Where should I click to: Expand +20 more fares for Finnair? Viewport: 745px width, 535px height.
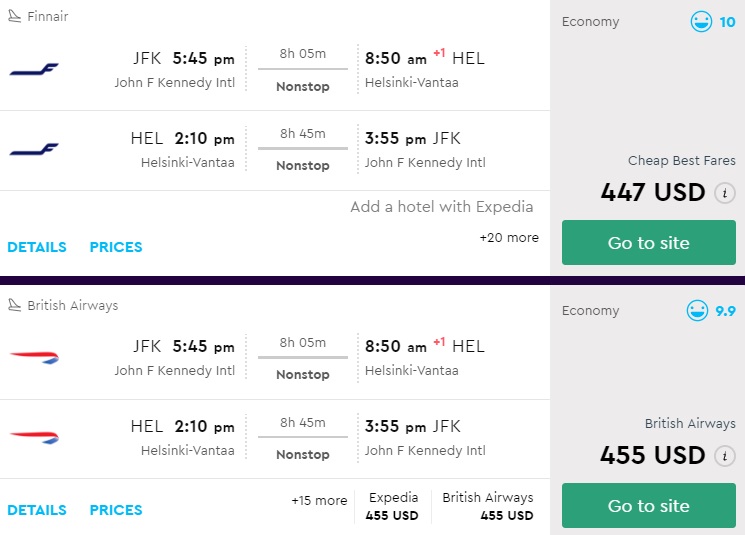coord(509,238)
